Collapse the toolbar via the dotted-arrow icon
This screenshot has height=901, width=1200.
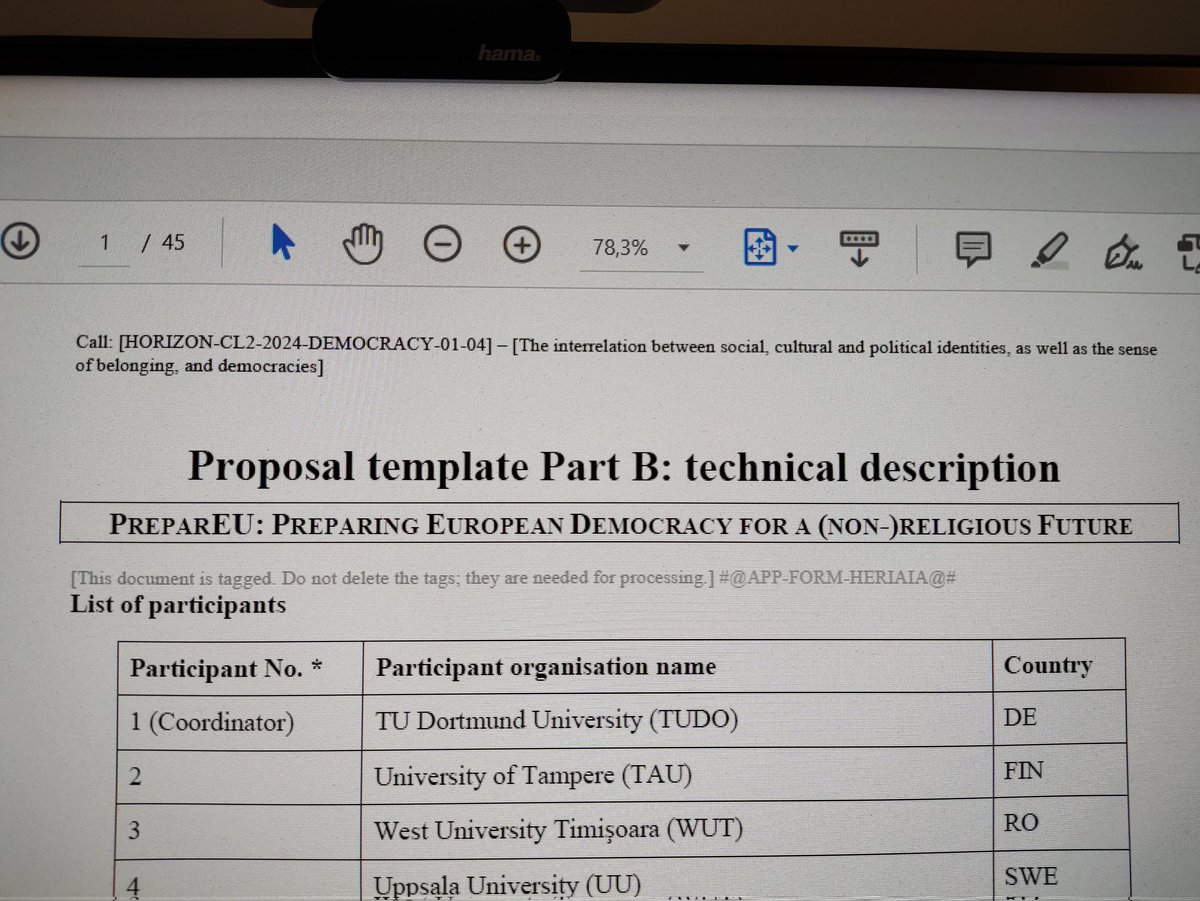[x=858, y=246]
